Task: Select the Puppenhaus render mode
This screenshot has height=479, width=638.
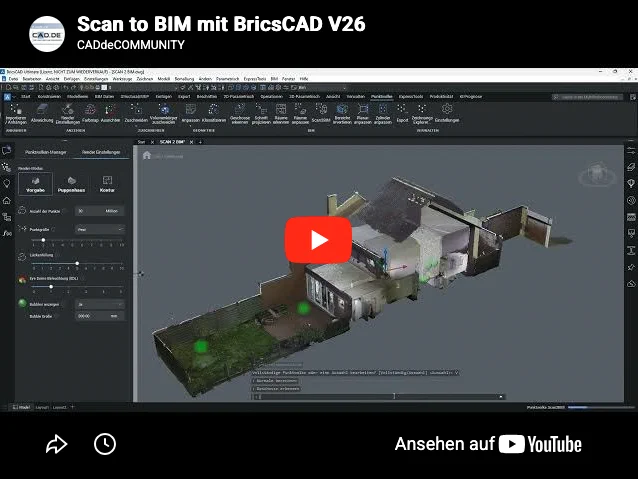Action: 72,184
